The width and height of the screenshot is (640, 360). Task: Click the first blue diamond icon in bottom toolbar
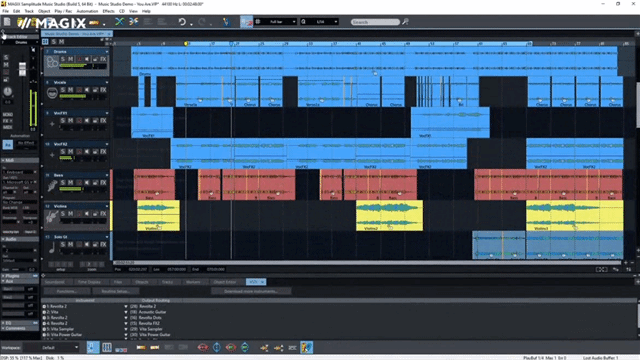pos(217,347)
